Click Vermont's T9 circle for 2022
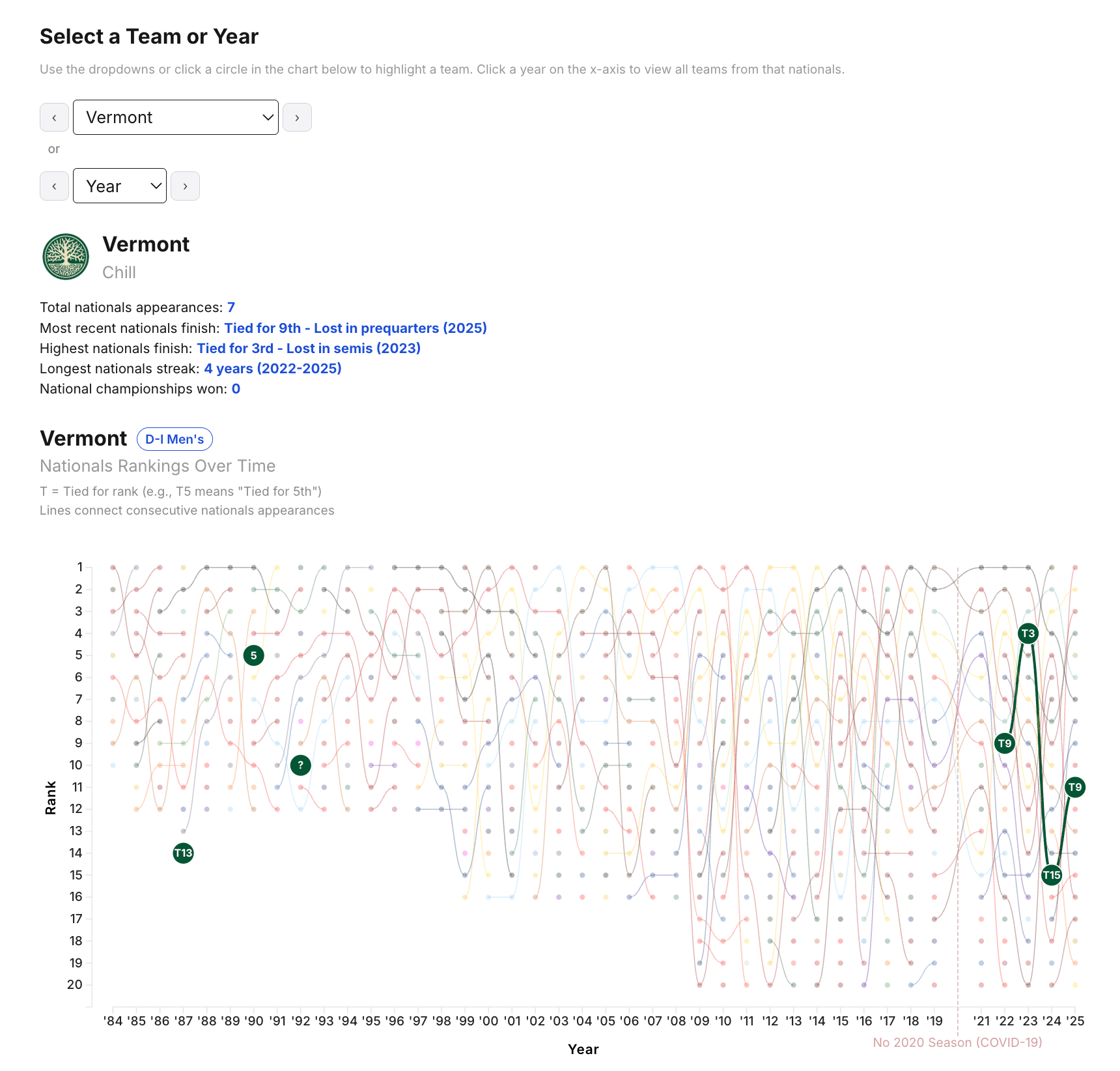This screenshot has height=1071, width=1120. click(x=1005, y=743)
